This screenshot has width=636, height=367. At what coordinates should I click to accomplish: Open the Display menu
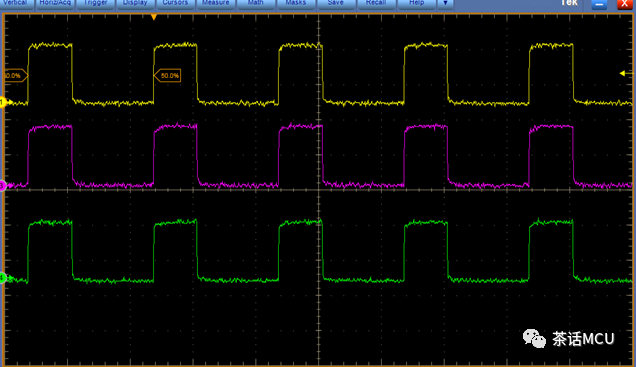(x=135, y=3)
